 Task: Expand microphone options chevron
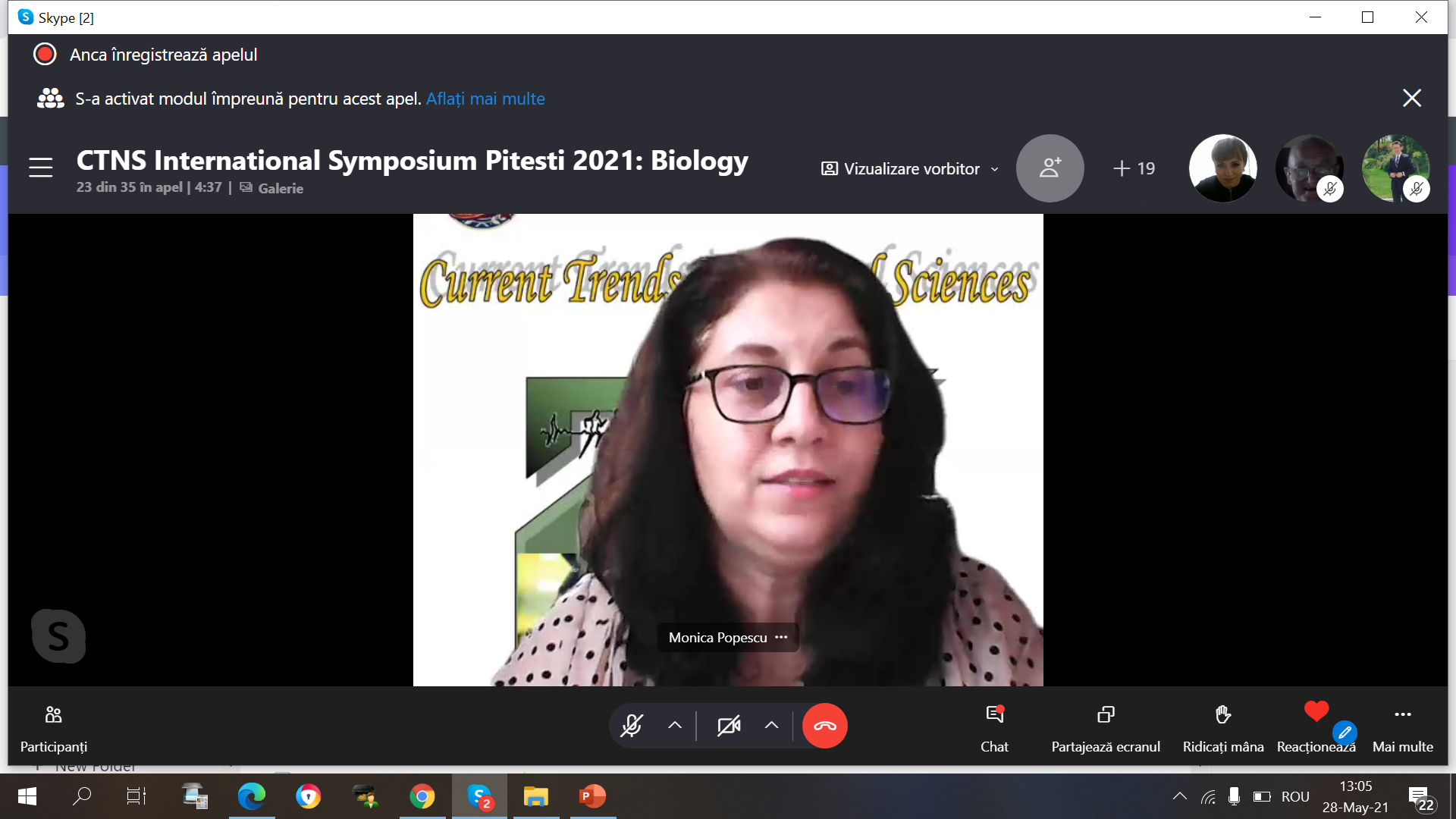tap(675, 726)
